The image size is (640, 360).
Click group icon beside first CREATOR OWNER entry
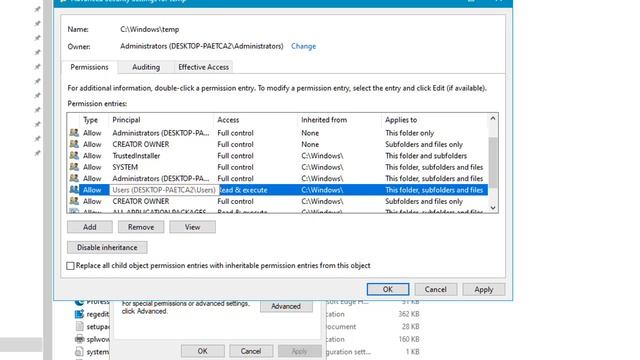(x=74, y=144)
